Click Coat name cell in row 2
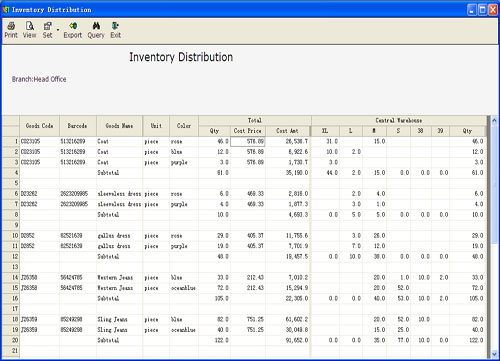500x361 pixels. 119,152
